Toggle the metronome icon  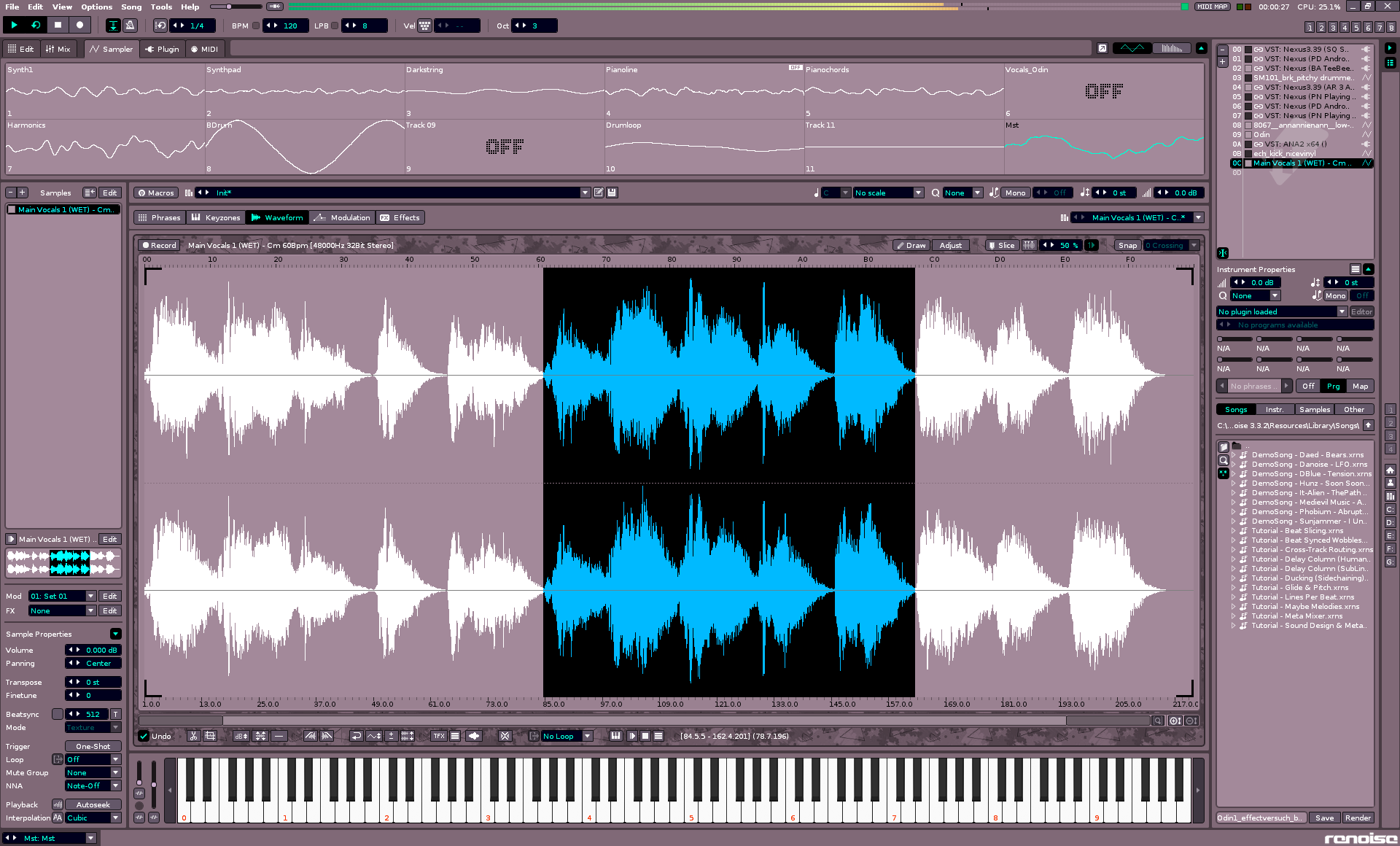click(130, 26)
